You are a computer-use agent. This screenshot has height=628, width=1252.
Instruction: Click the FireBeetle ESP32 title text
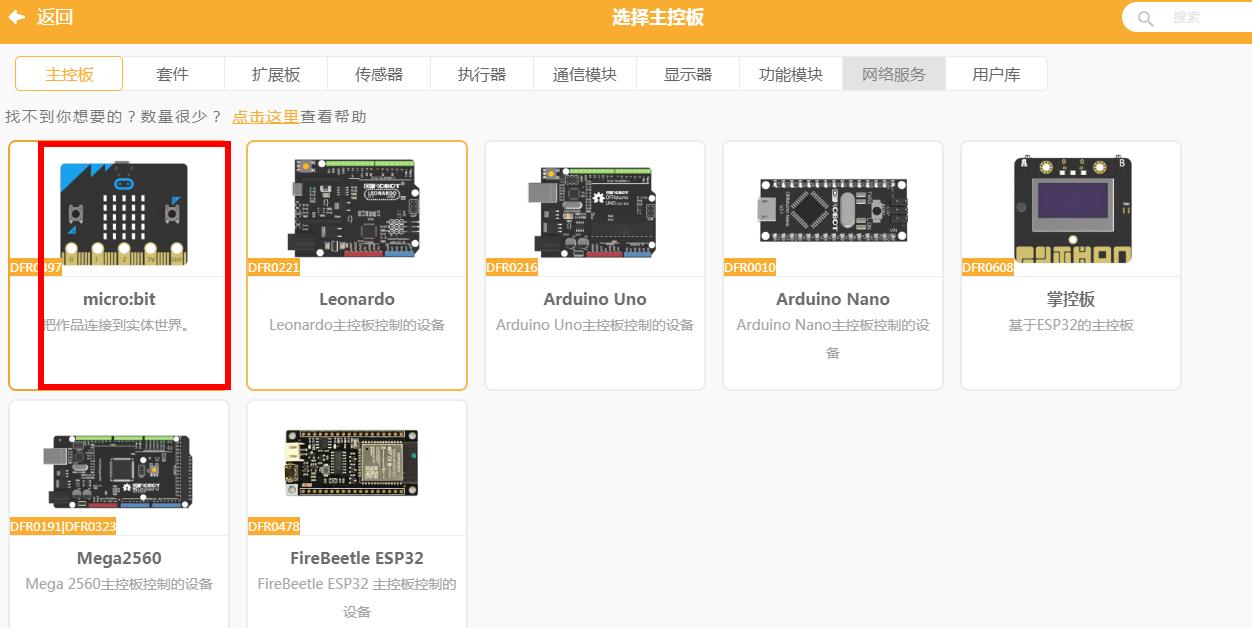tap(357, 558)
